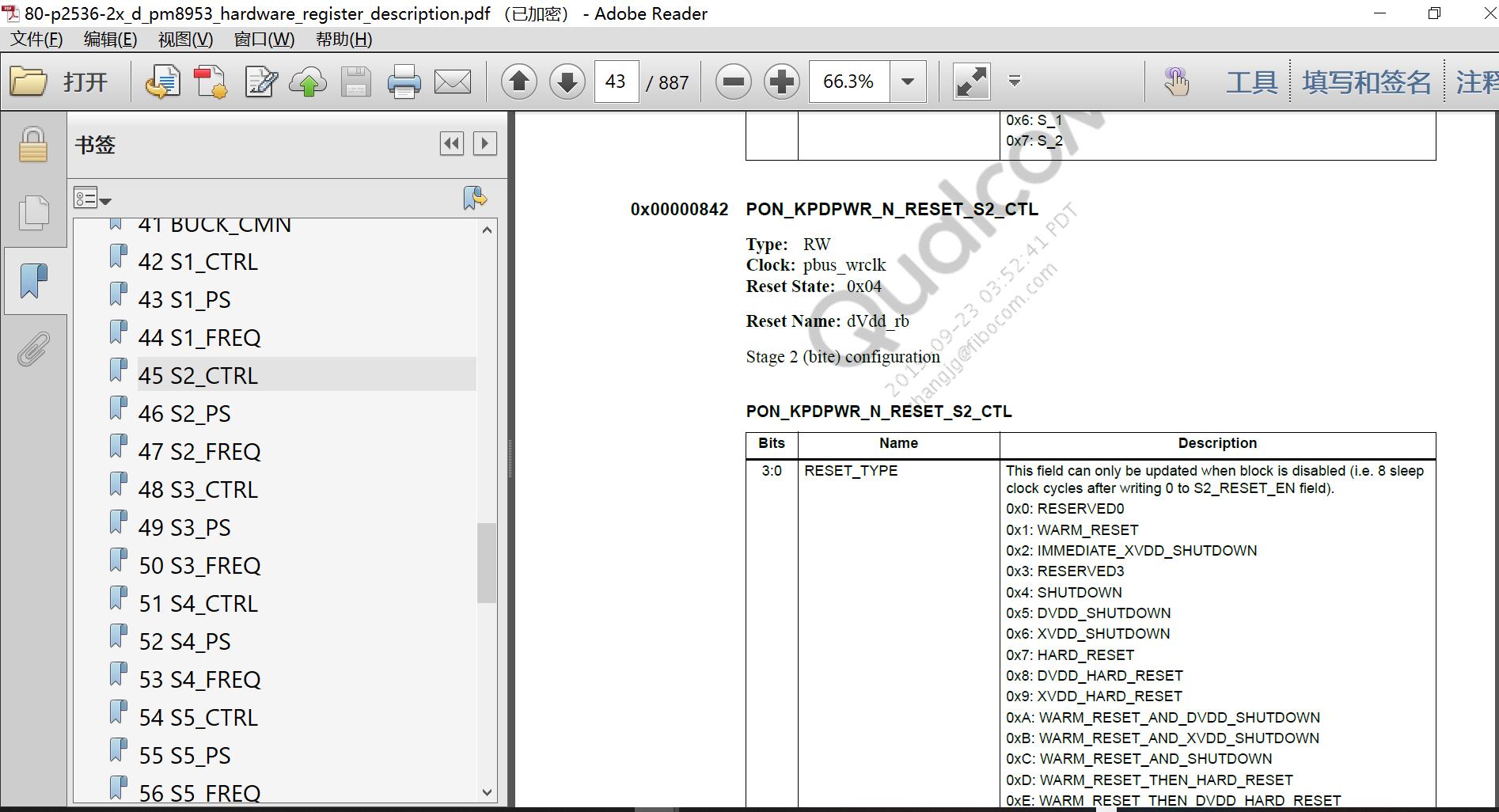Select bookmark 53 S4_FREQ
Image resolution: width=1499 pixels, height=812 pixels.
click(x=199, y=680)
